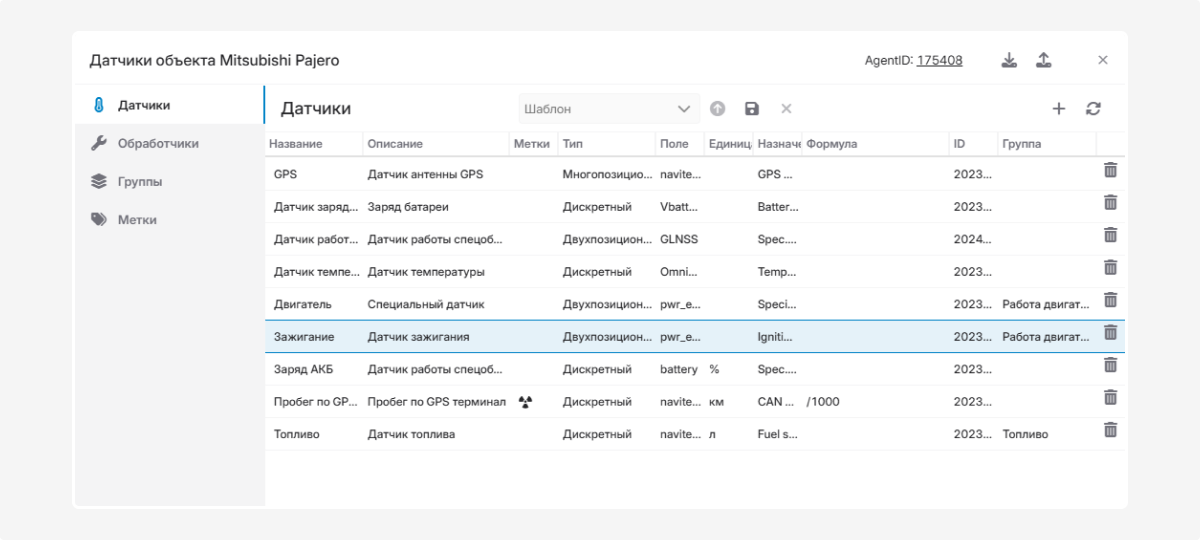Viewport: 1200px width, 540px height.
Task: Open the Метки sidebar section
Action: coord(137,220)
